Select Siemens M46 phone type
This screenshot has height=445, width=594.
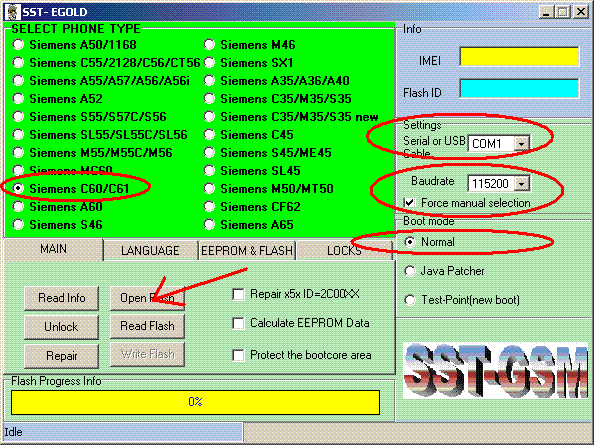(209, 45)
